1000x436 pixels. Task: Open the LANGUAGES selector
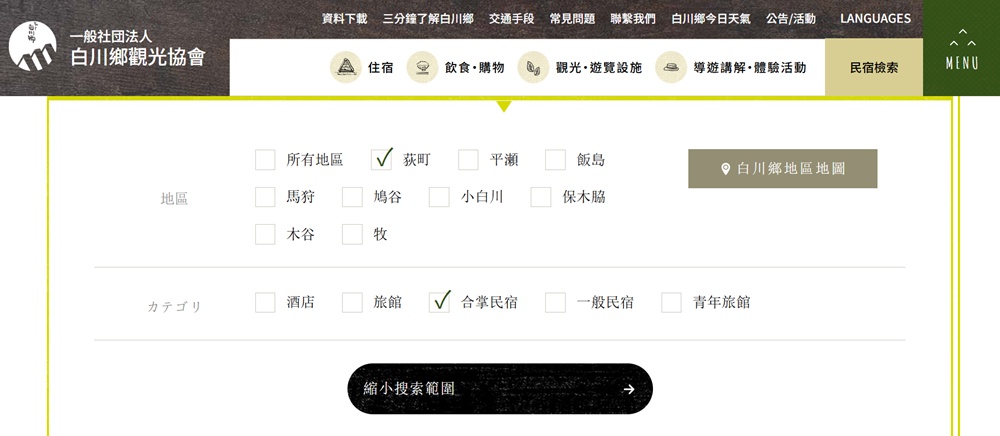(875, 18)
